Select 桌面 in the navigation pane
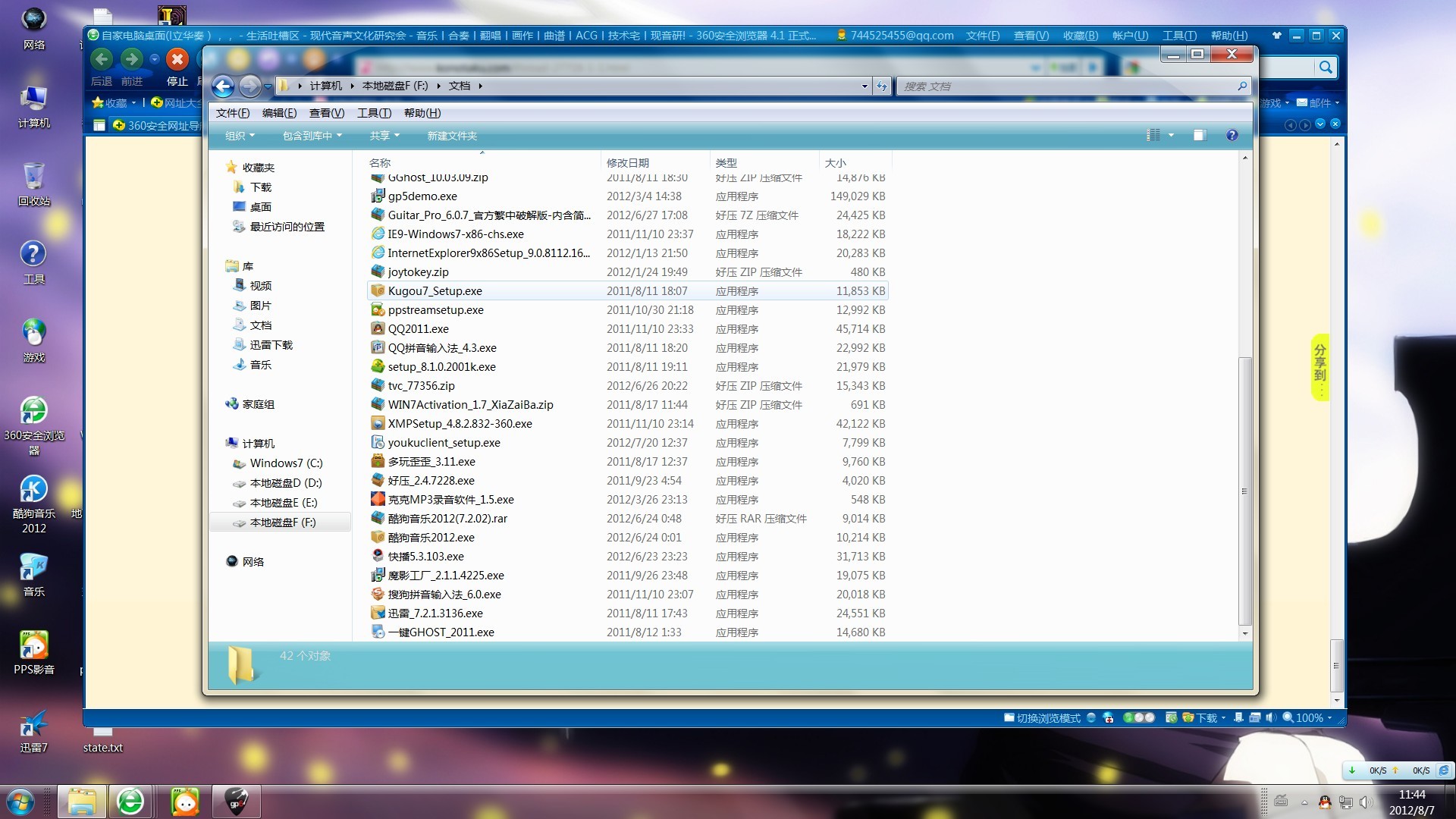 [x=261, y=207]
